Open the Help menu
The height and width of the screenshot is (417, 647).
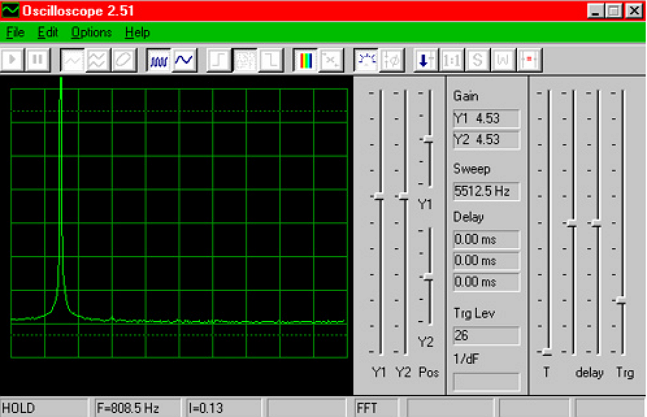pos(137,32)
